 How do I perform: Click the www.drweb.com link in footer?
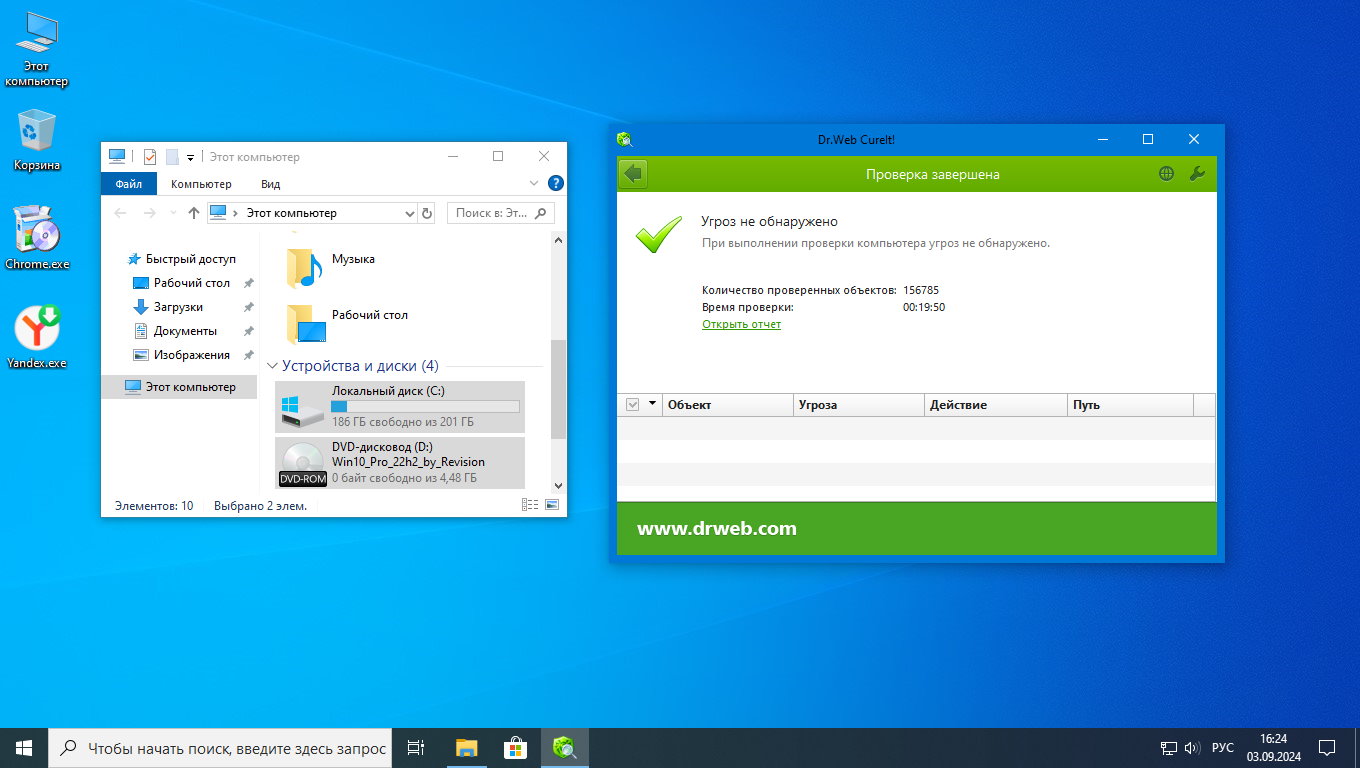[716, 529]
